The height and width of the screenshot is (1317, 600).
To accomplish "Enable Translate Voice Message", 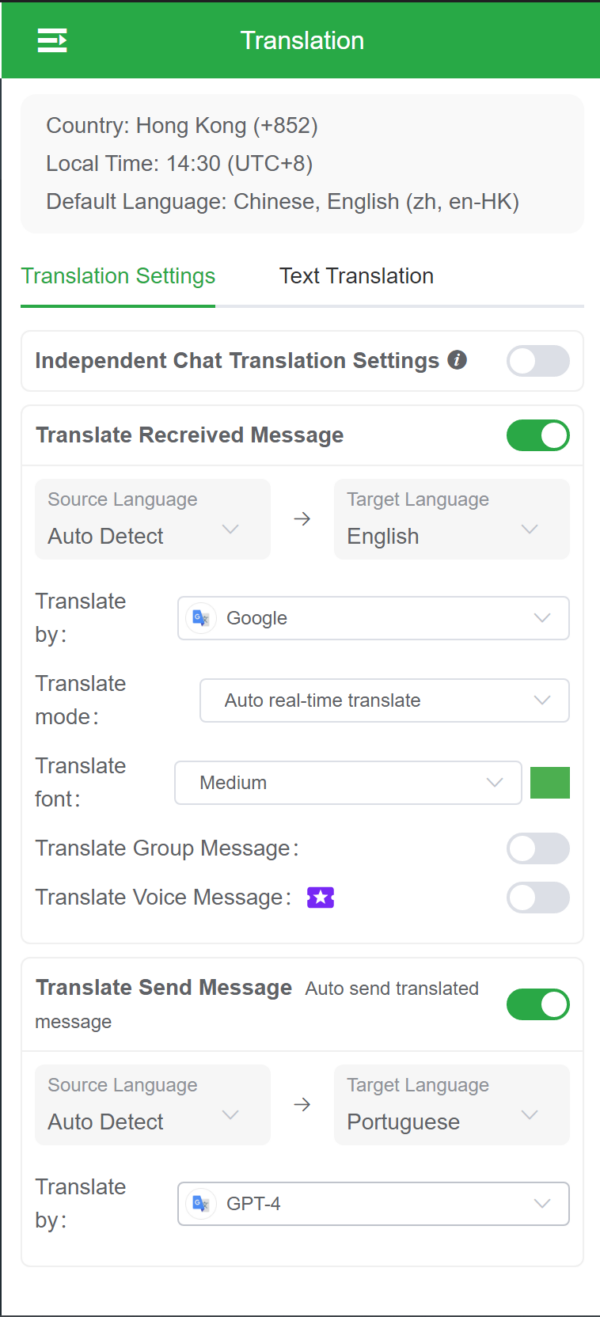I will (x=537, y=897).
